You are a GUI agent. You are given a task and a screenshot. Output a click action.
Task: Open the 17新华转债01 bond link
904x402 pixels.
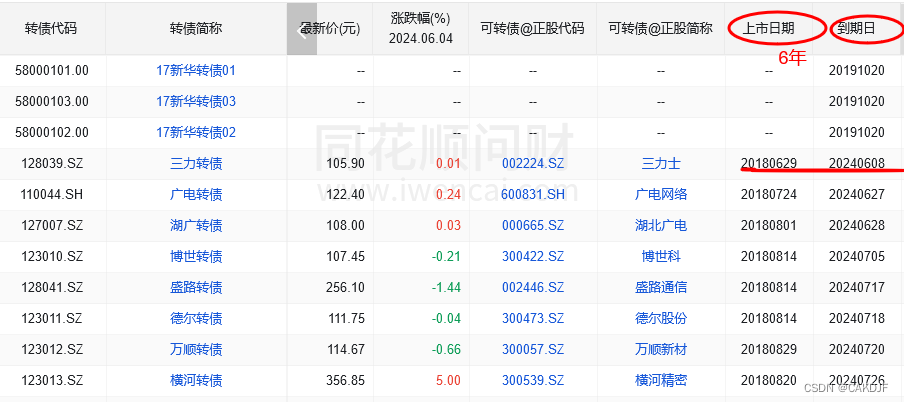(196, 71)
